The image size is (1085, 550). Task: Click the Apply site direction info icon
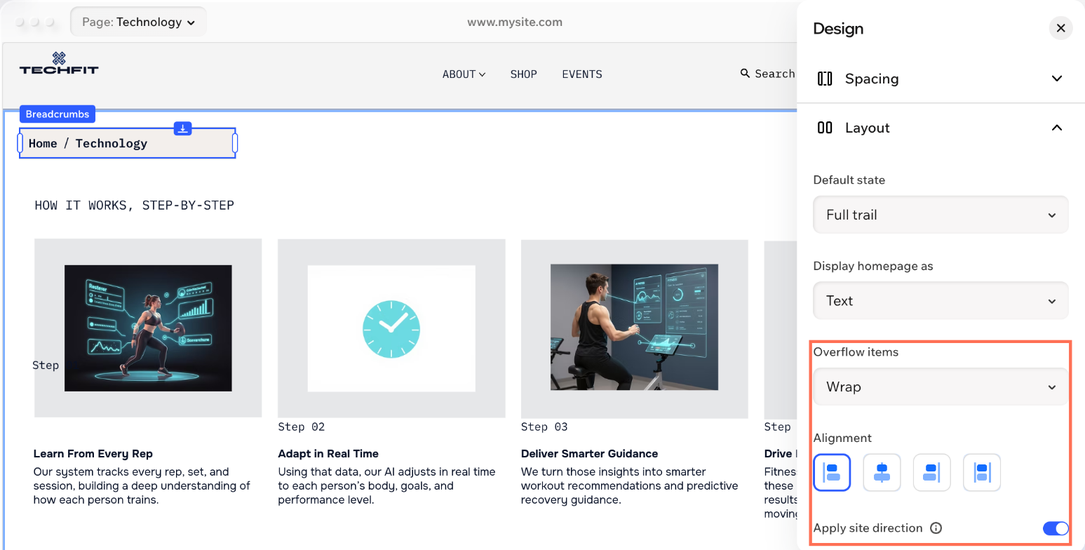coord(936,529)
